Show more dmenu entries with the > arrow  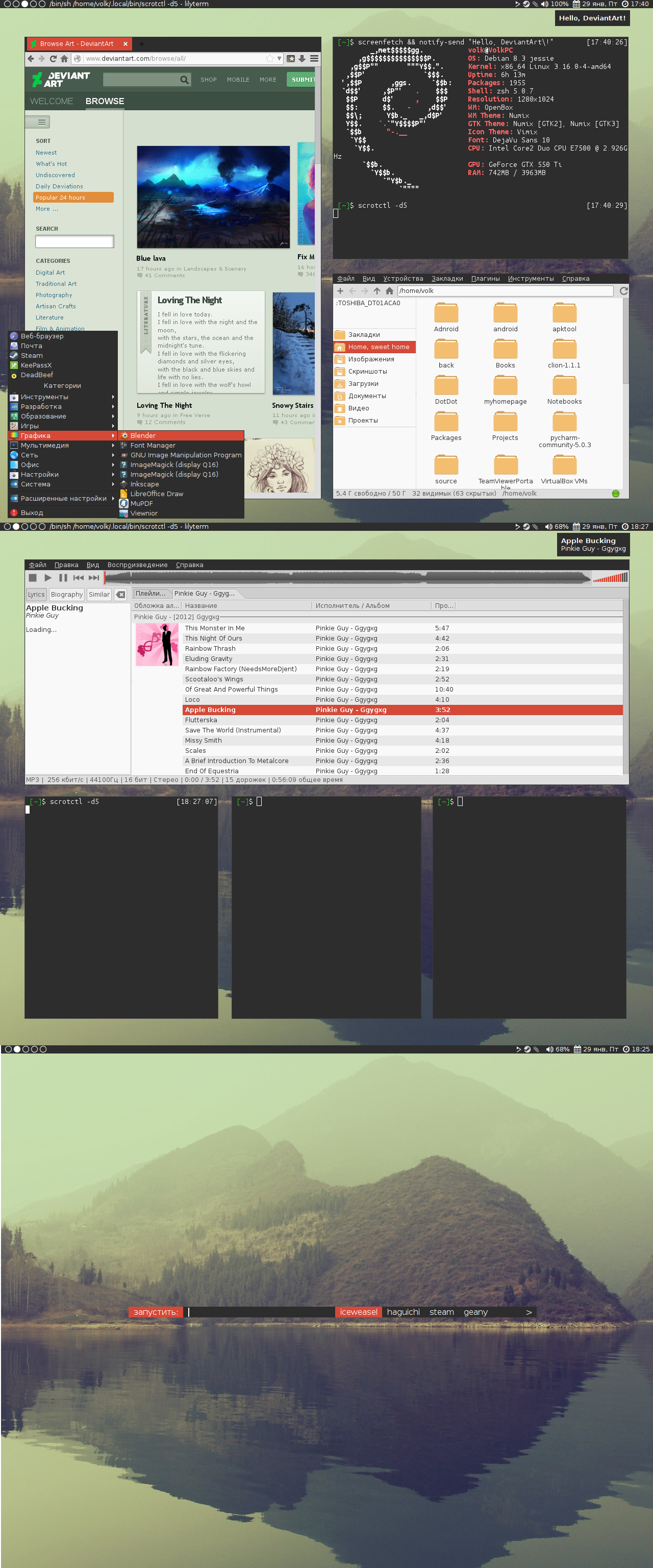click(529, 1312)
